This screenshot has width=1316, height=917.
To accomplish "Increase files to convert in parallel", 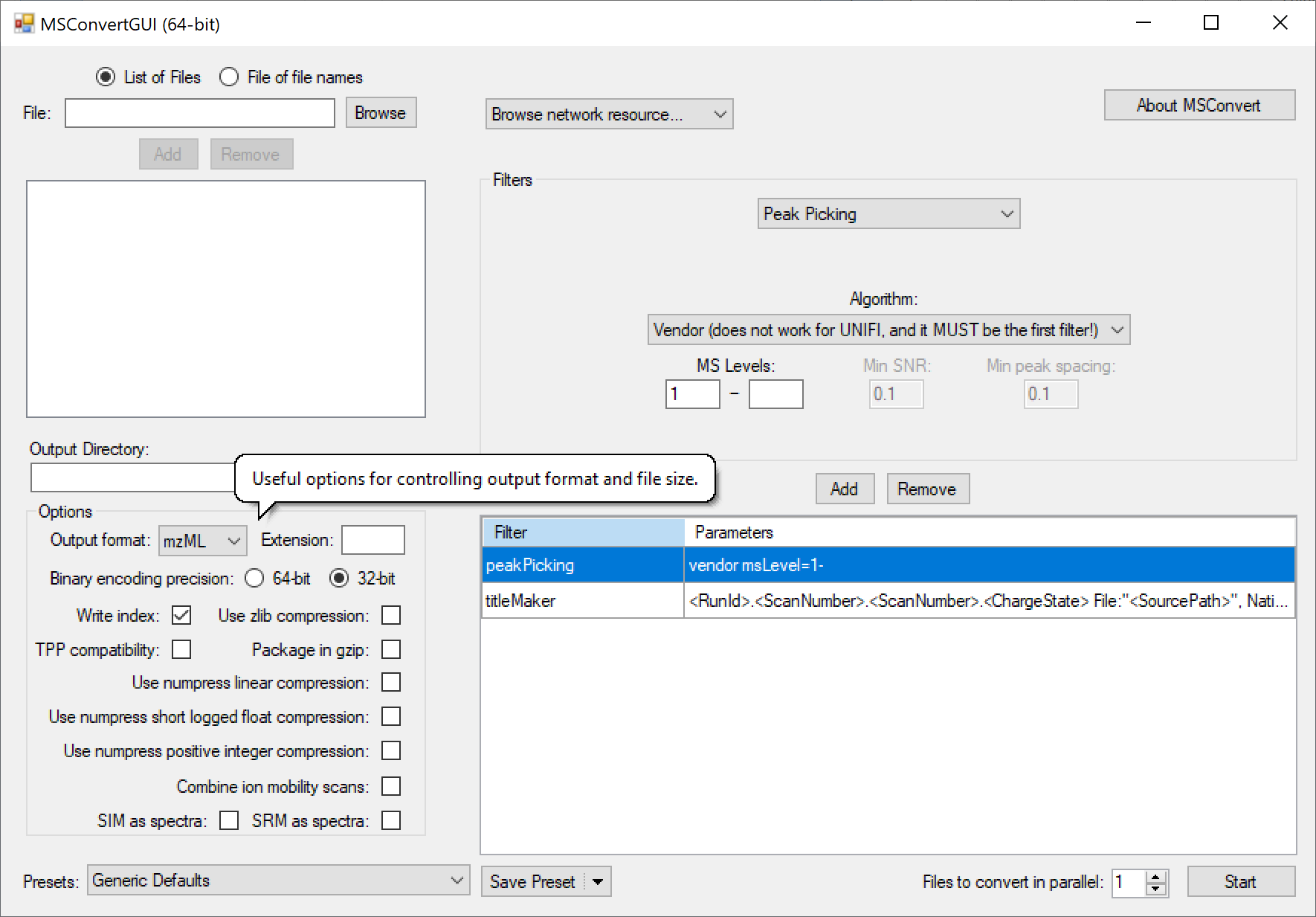I will tap(1155, 876).
